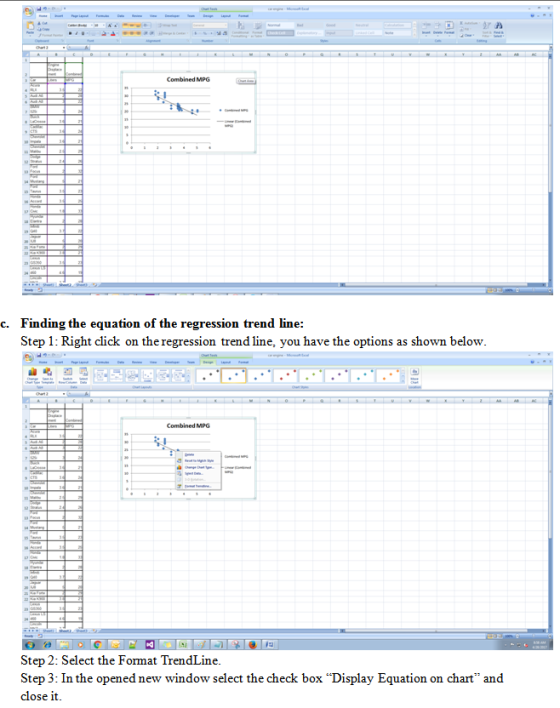The height and width of the screenshot is (708, 560).
Task: Choose Format Trendline in the context menu
Action: click(198, 486)
